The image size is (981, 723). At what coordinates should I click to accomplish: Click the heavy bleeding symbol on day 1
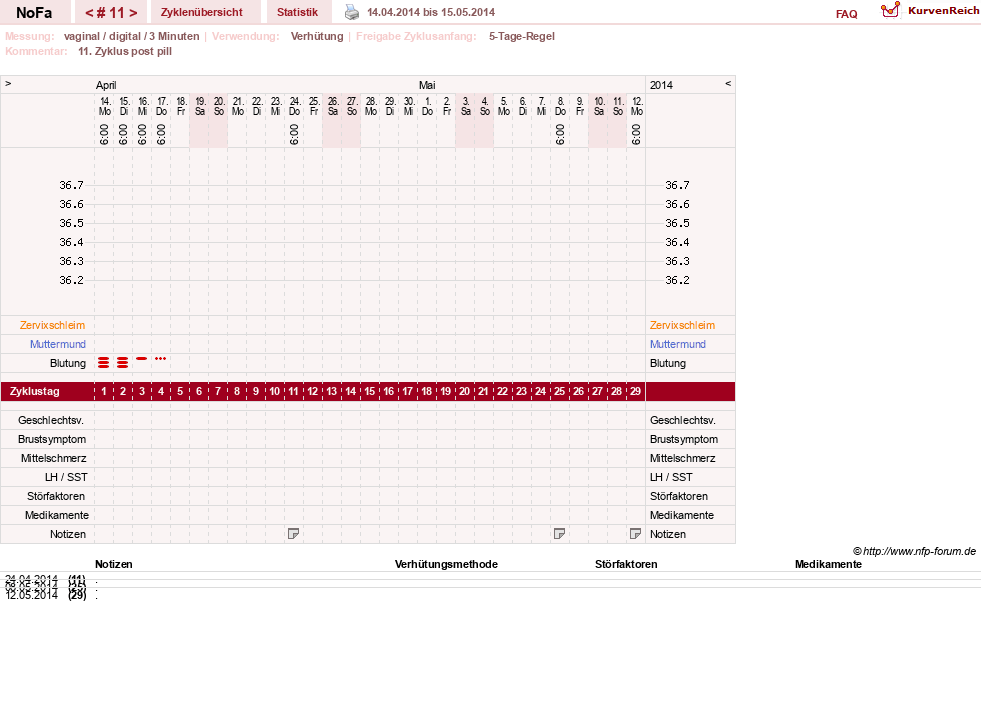pyautogui.click(x=104, y=363)
